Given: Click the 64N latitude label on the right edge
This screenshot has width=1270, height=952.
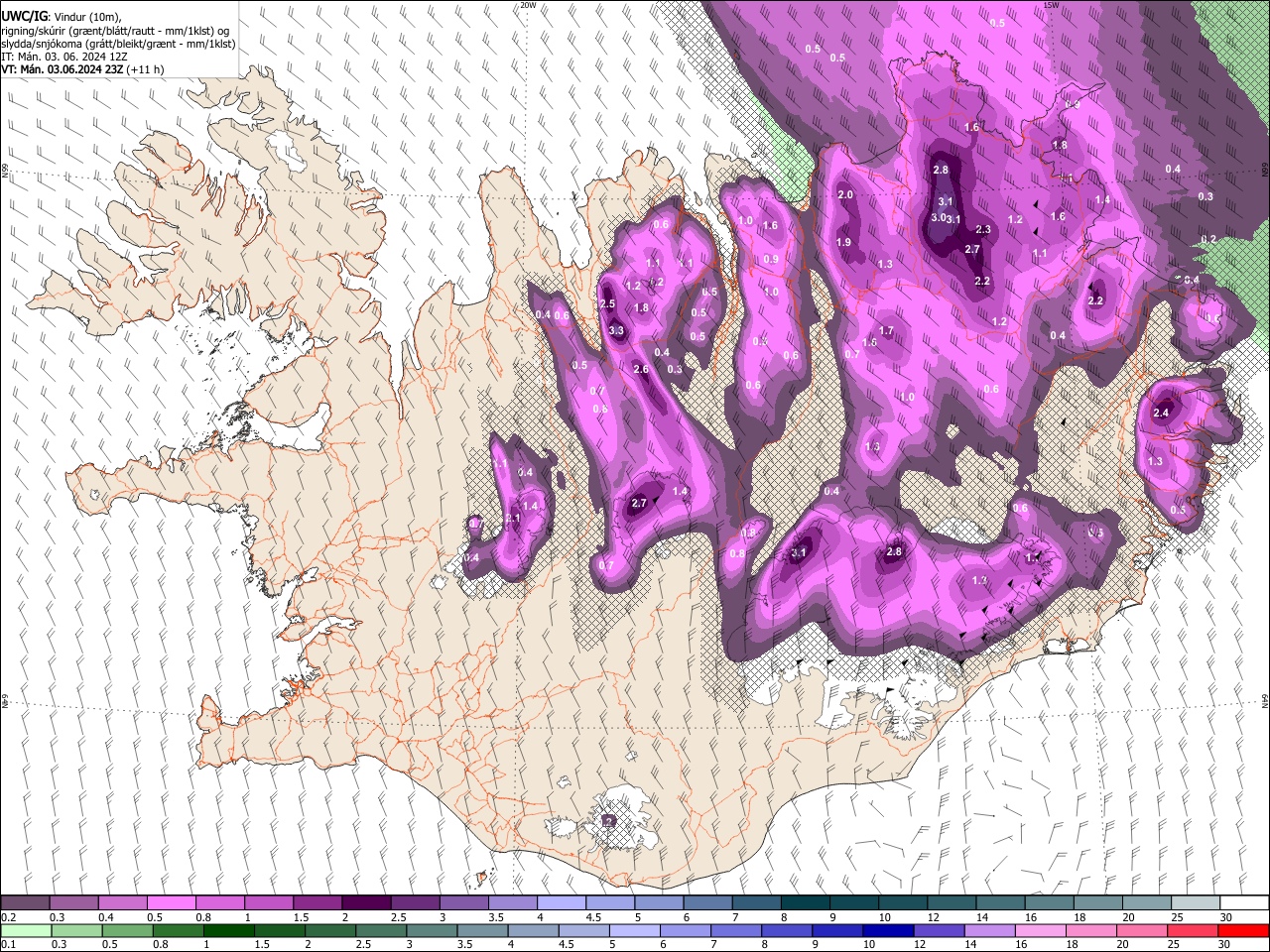Looking at the screenshot, I should (x=1265, y=700).
